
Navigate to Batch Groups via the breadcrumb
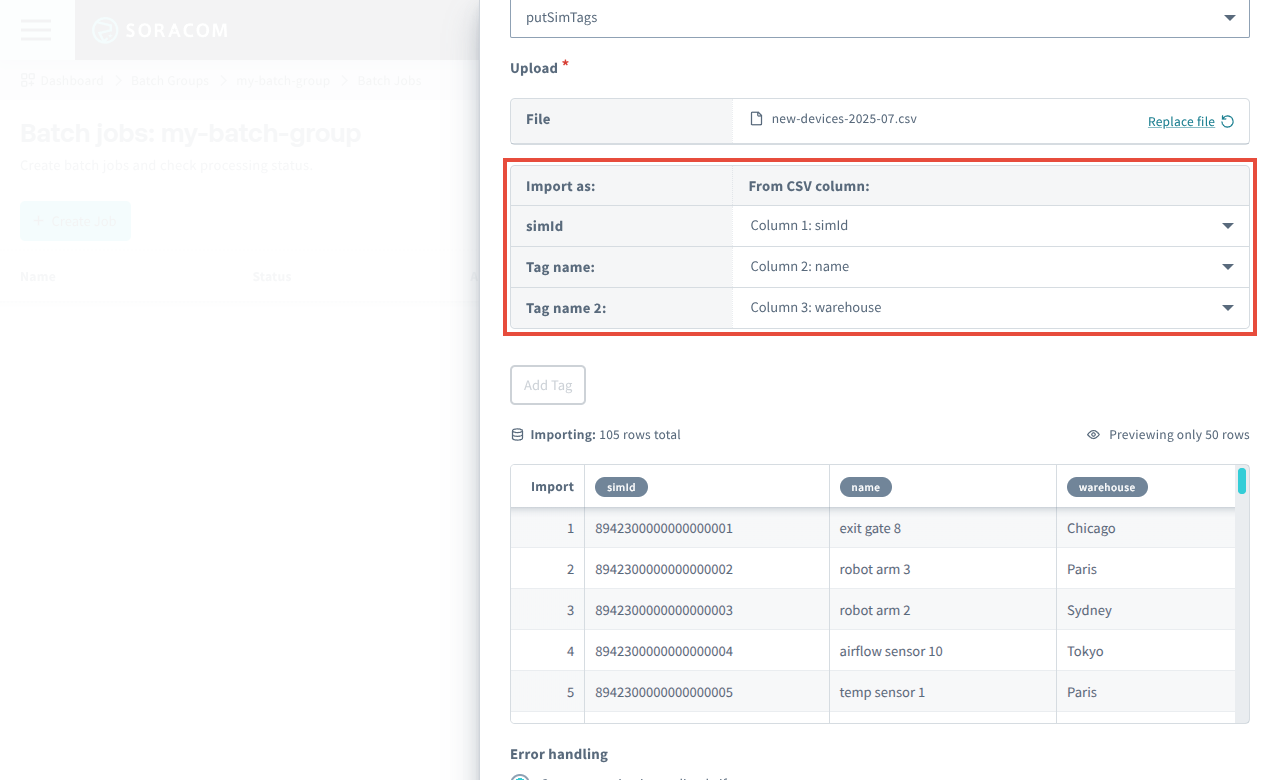coord(169,80)
